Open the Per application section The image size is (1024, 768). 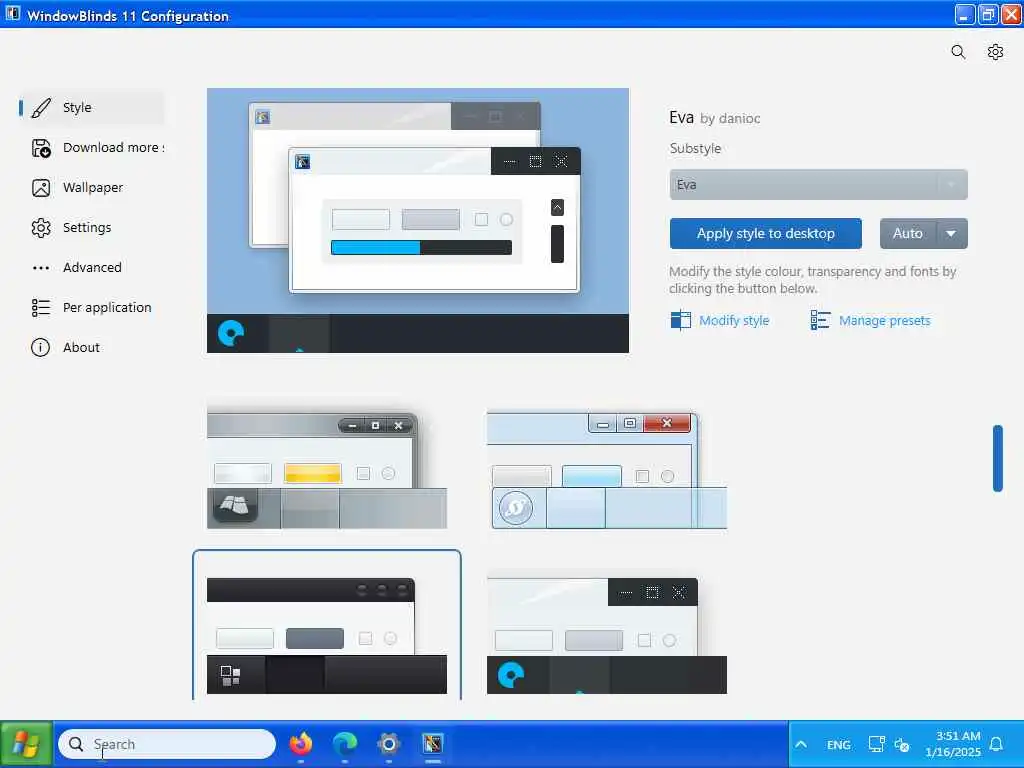(x=107, y=307)
